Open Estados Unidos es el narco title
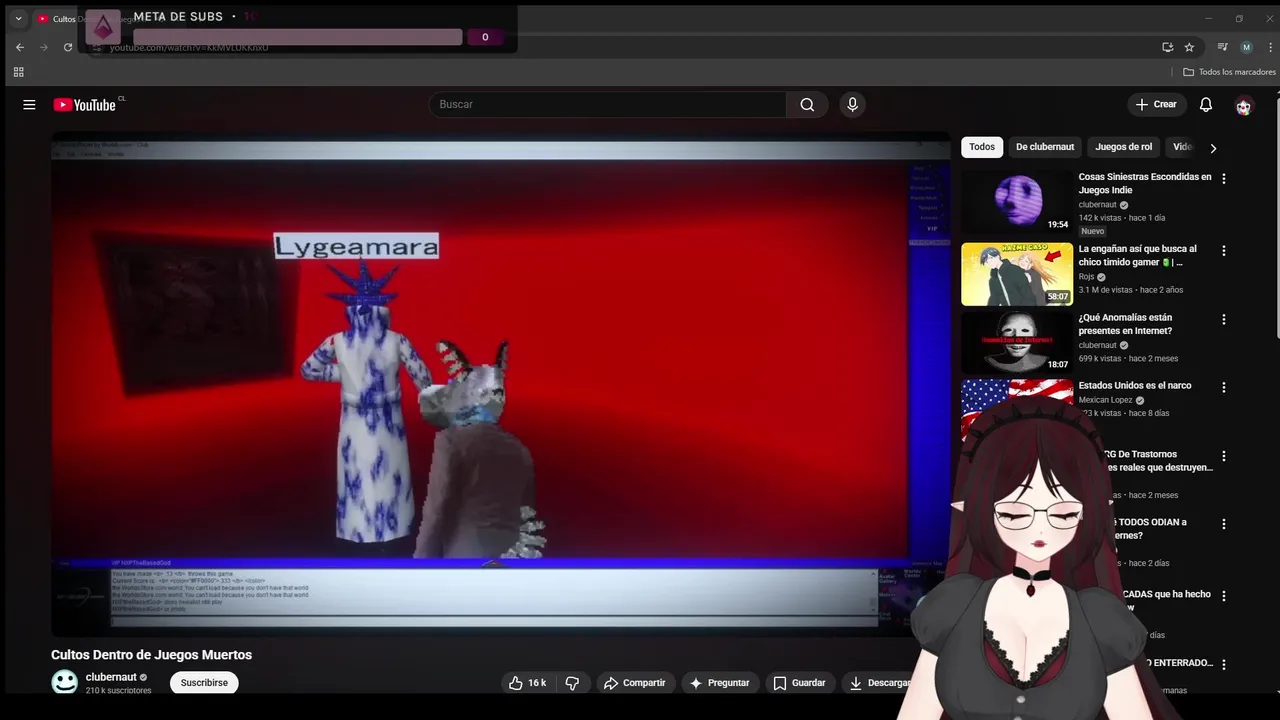Image resolution: width=1280 pixels, height=720 pixels. (1135, 386)
